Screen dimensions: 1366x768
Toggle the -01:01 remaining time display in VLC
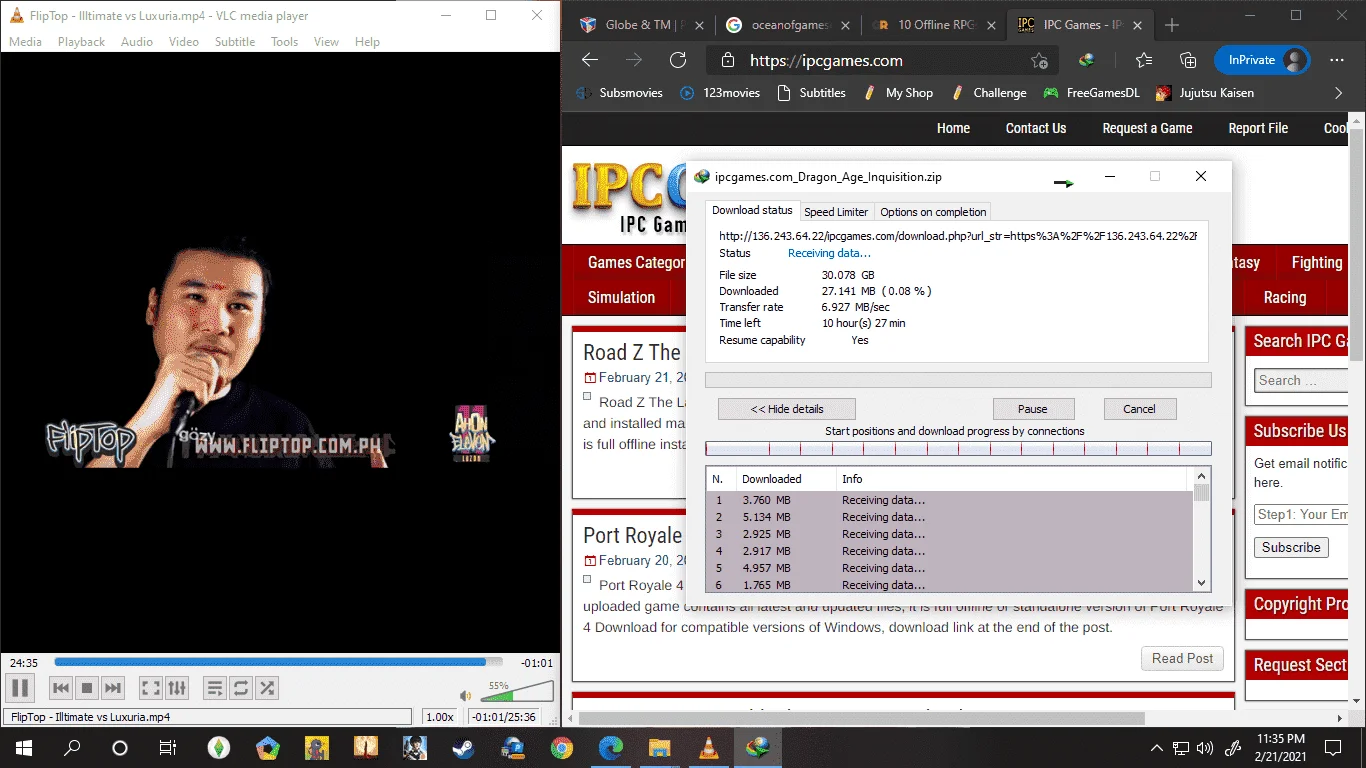(537, 662)
